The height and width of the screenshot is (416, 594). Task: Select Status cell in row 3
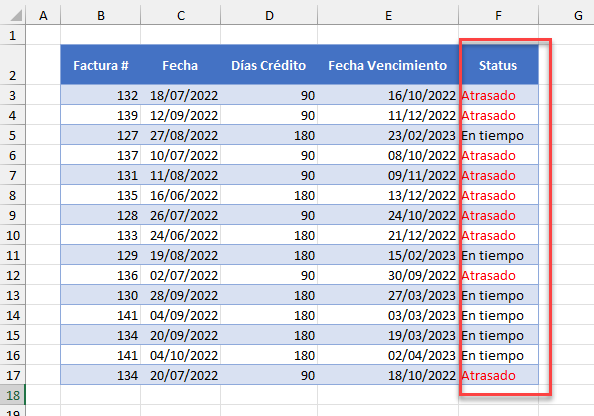[498, 95]
